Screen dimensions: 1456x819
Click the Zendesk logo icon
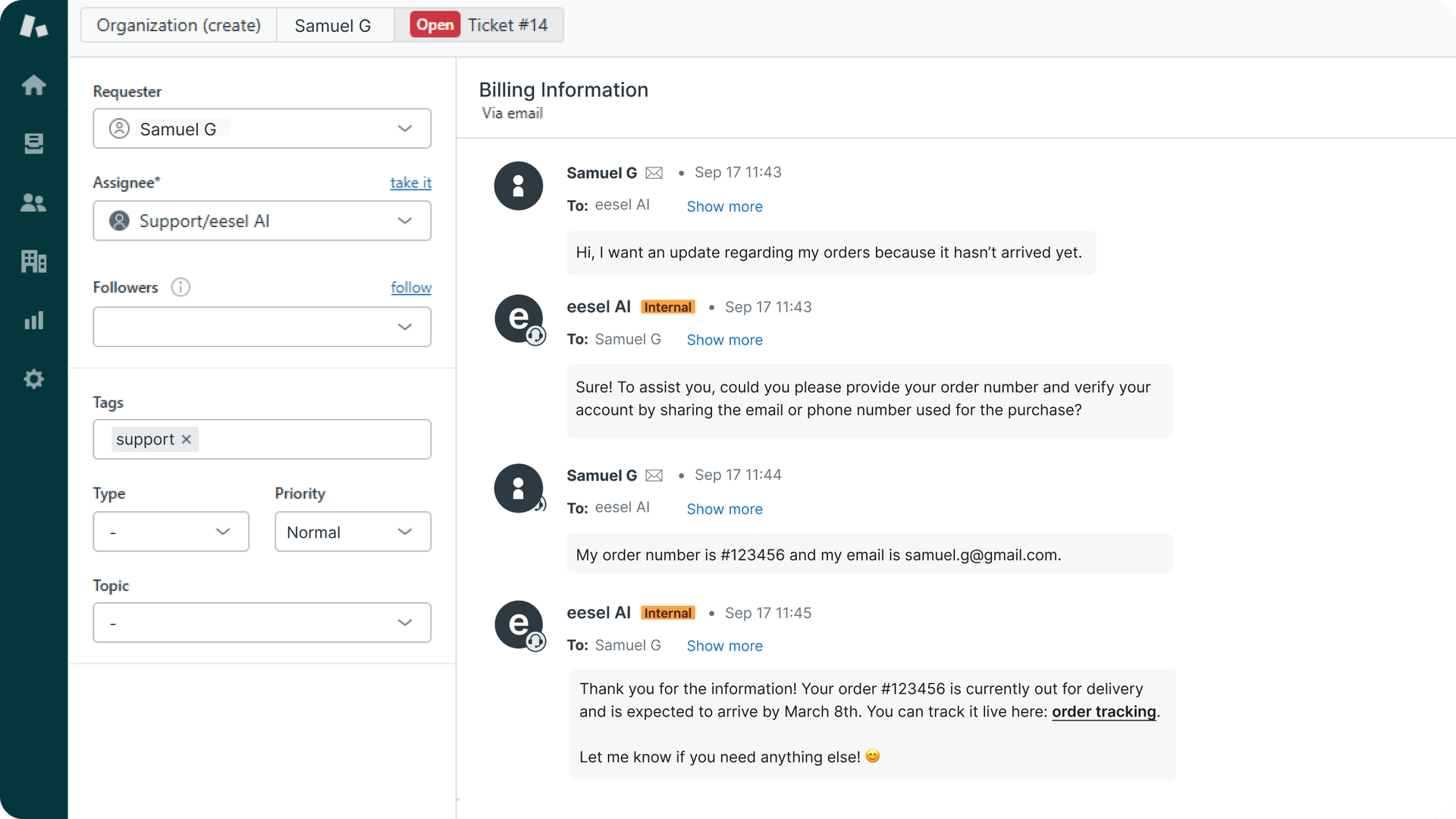click(x=33, y=26)
